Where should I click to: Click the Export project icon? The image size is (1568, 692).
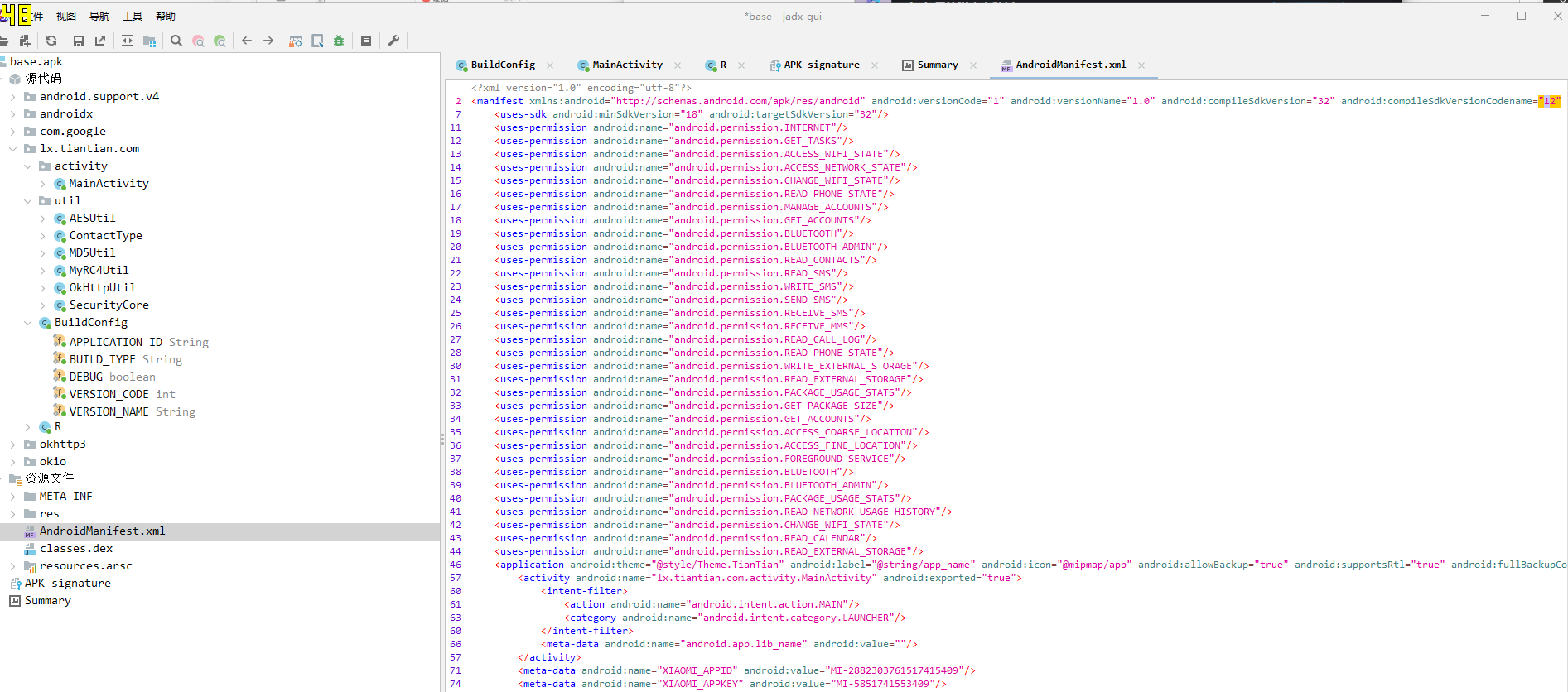pyautogui.click(x=100, y=41)
